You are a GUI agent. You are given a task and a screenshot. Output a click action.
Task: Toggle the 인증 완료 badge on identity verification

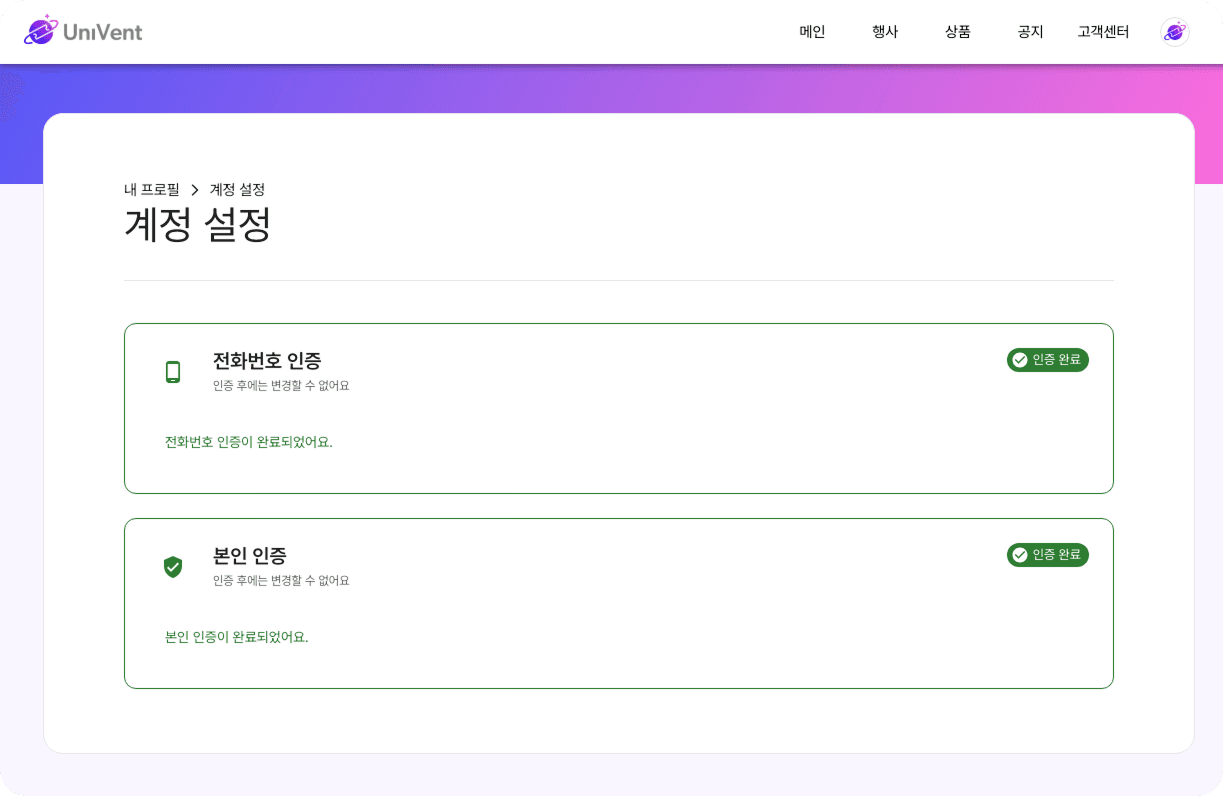click(1047, 554)
